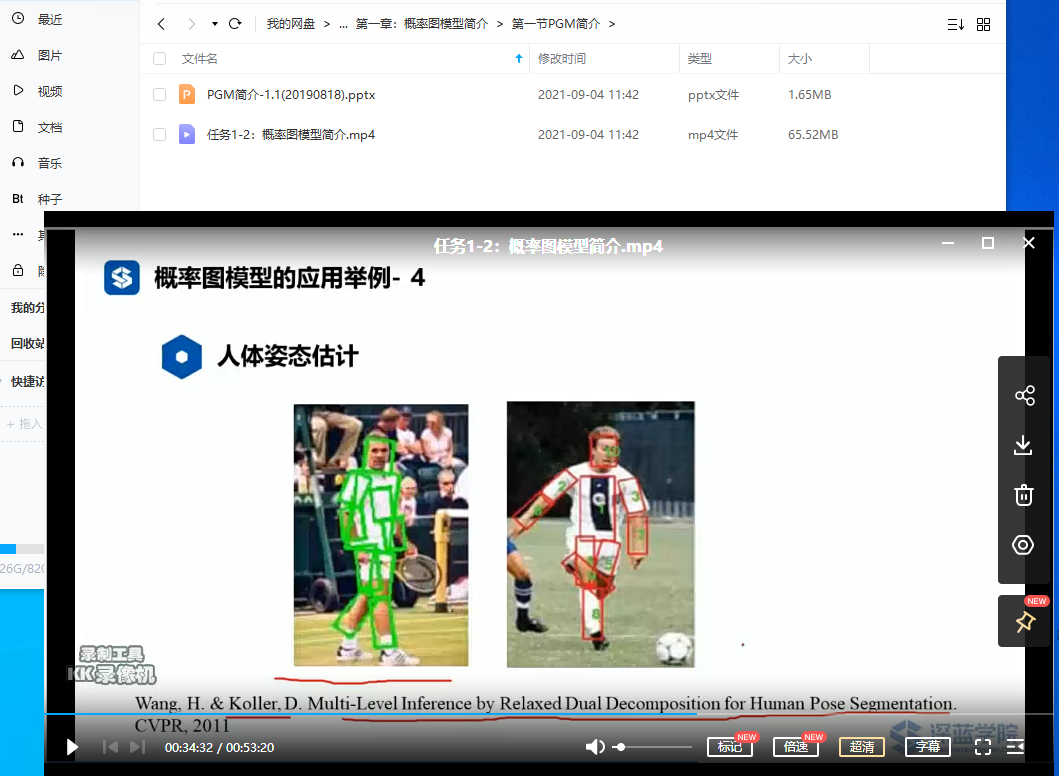Screen dimensions: 1059x776
Task: Click the lock icon in sidebar
Action: click(18, 271)
